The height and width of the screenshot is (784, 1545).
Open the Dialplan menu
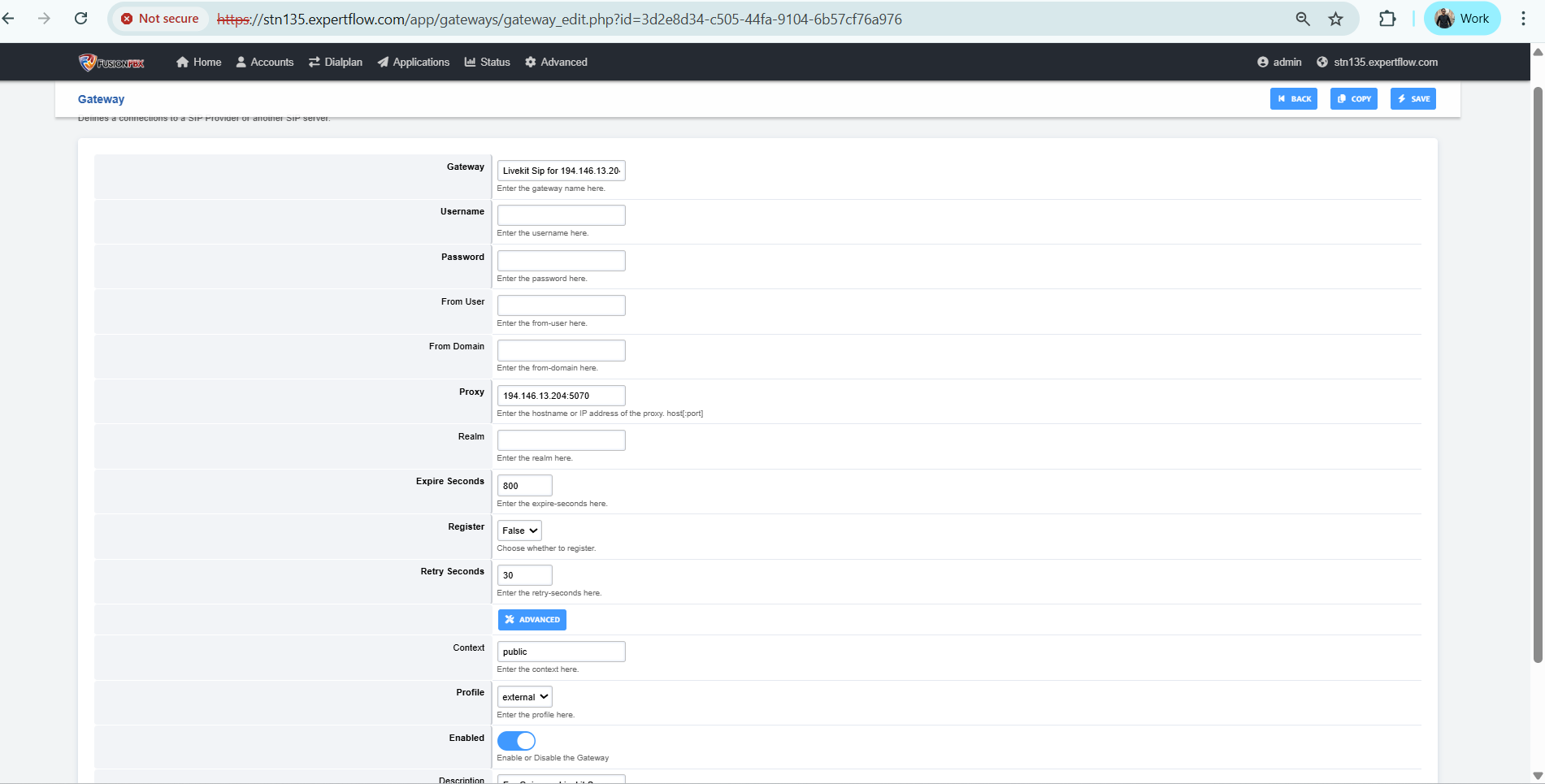click(336, 63)
